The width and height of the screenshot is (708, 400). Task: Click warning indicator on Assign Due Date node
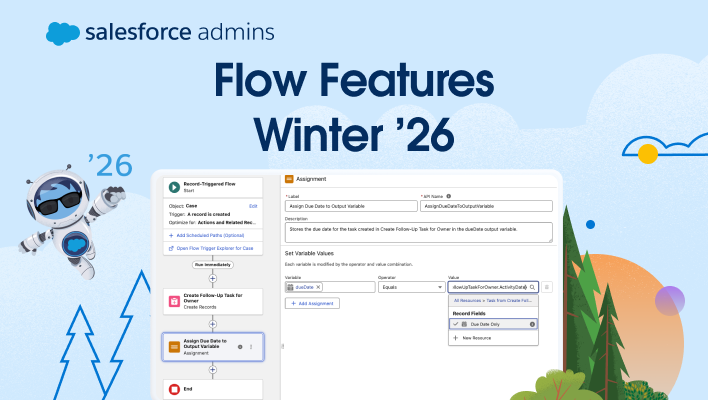pyautogui.click(x=240, y=347)
